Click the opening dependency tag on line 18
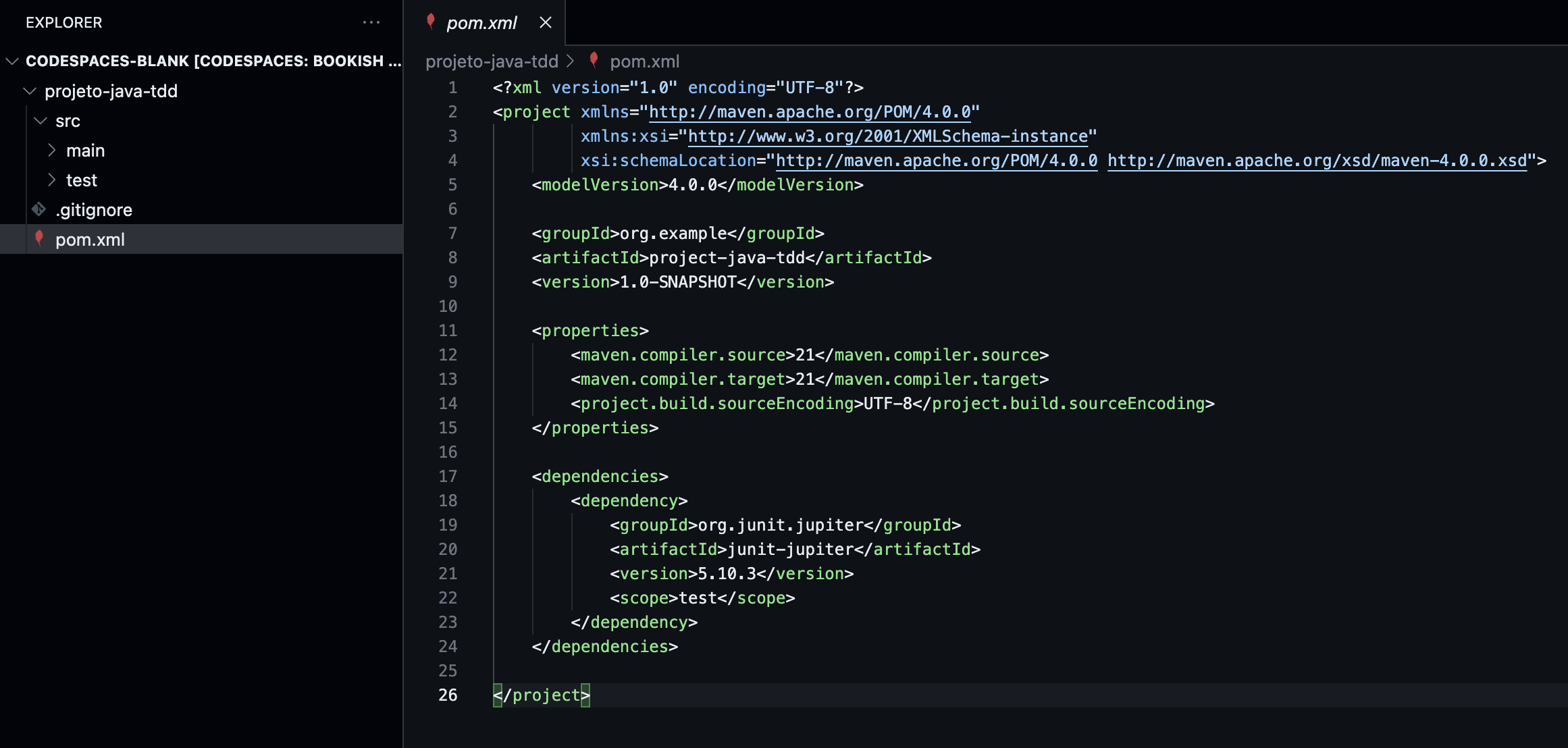The image size is (1568, 748). tap(629, 501)
